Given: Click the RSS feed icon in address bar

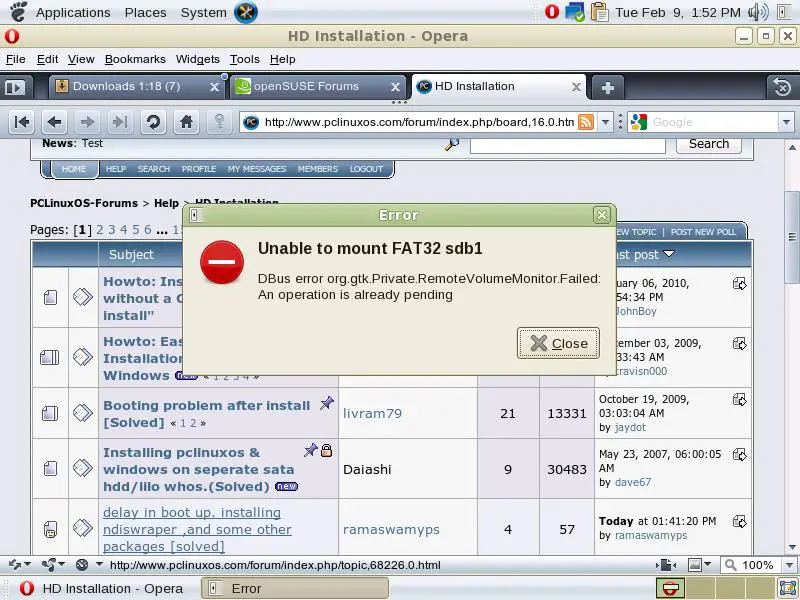Looking at the screenshot, I should tap(586, 122).
